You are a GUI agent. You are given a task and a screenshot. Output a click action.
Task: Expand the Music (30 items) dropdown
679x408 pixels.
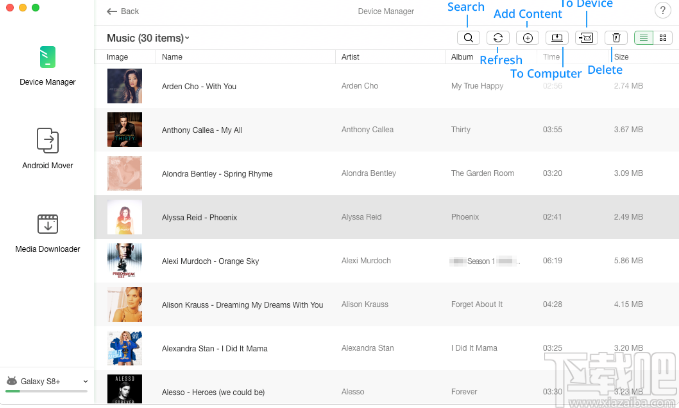coord(148,38)
